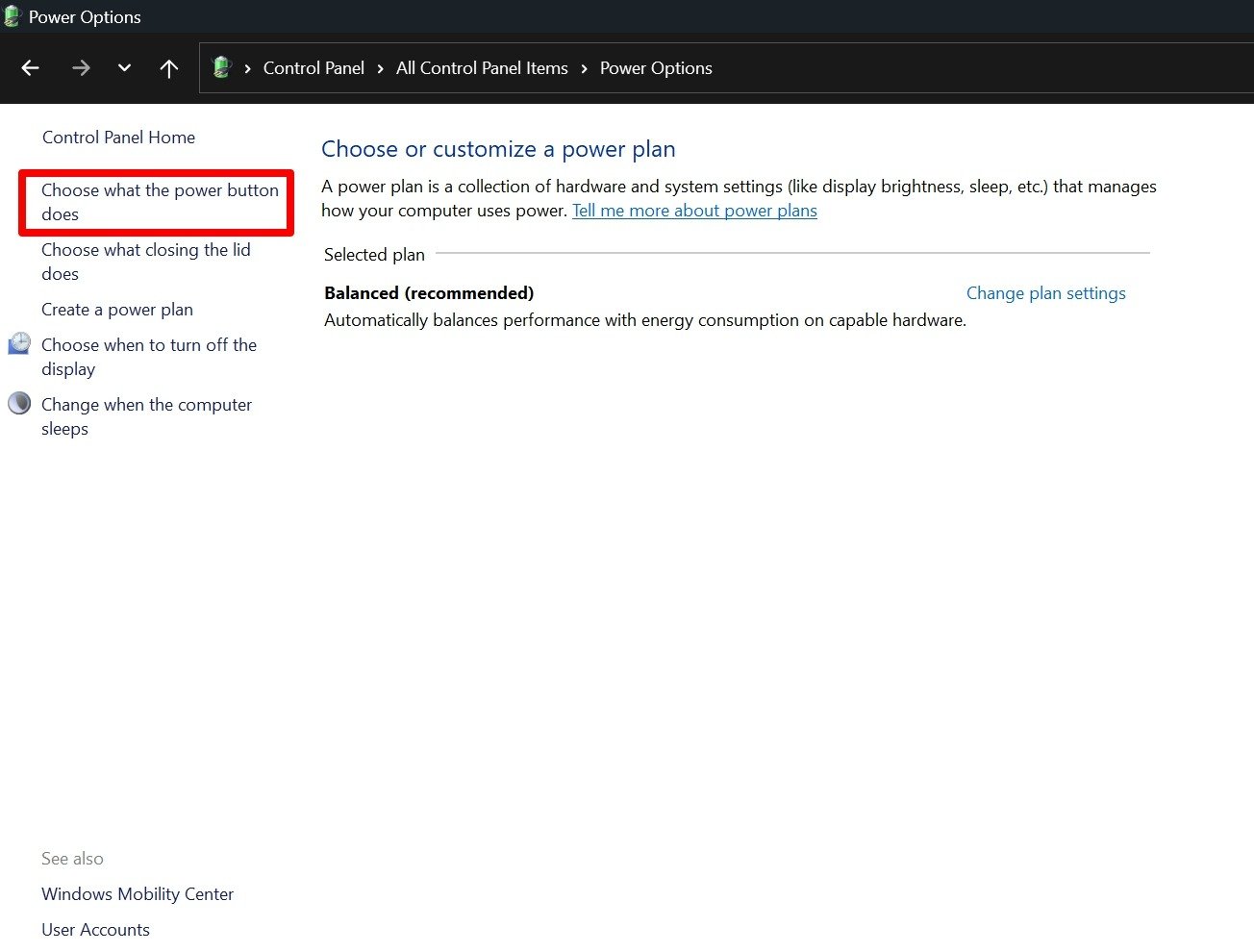Go up one level with Up arrow
The width and height of the screenshot is (1254, 952).
pyautogui.click(x=169, y=68)
